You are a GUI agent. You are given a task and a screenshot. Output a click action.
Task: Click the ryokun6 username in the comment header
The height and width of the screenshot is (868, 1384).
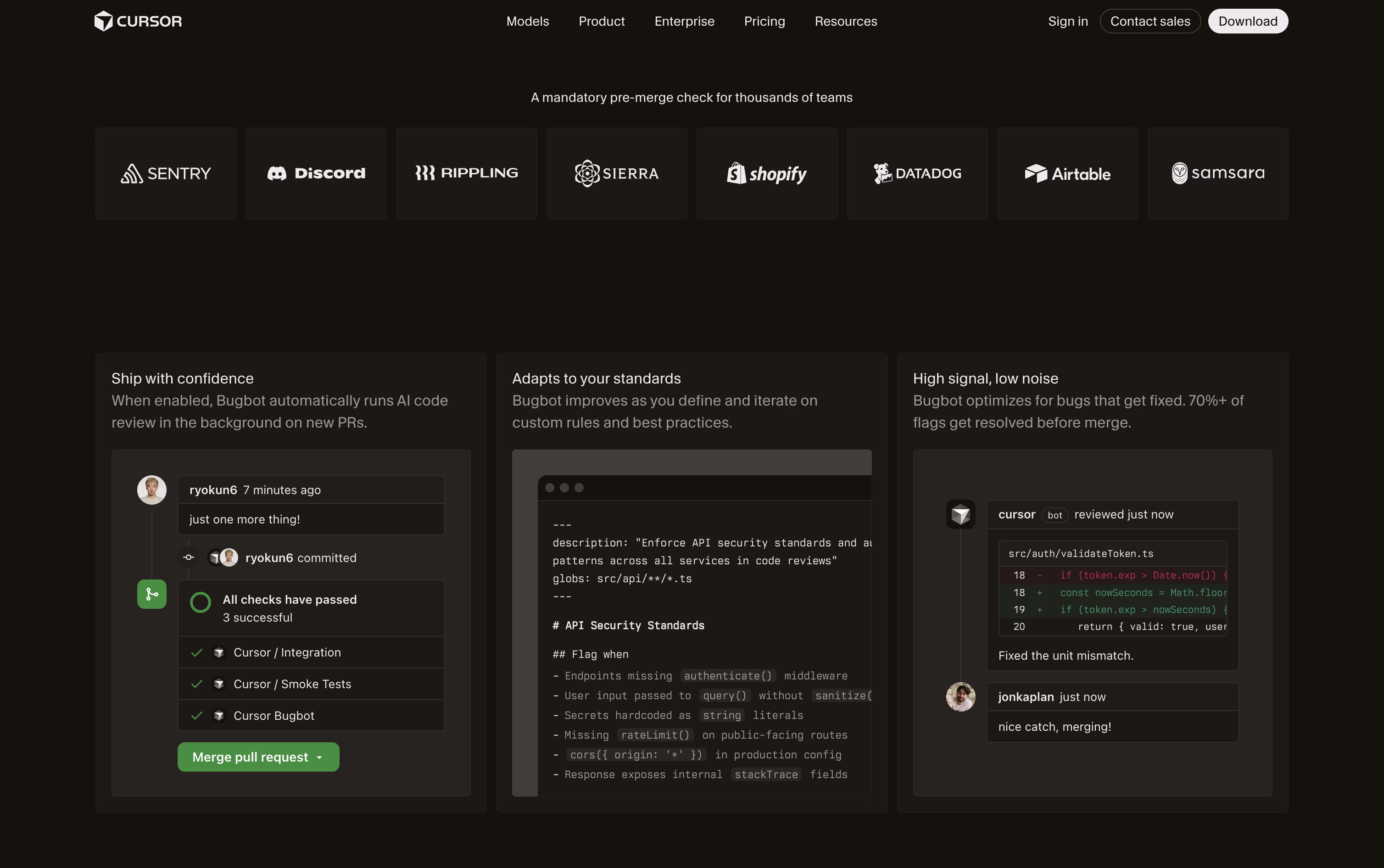point(213,490)
